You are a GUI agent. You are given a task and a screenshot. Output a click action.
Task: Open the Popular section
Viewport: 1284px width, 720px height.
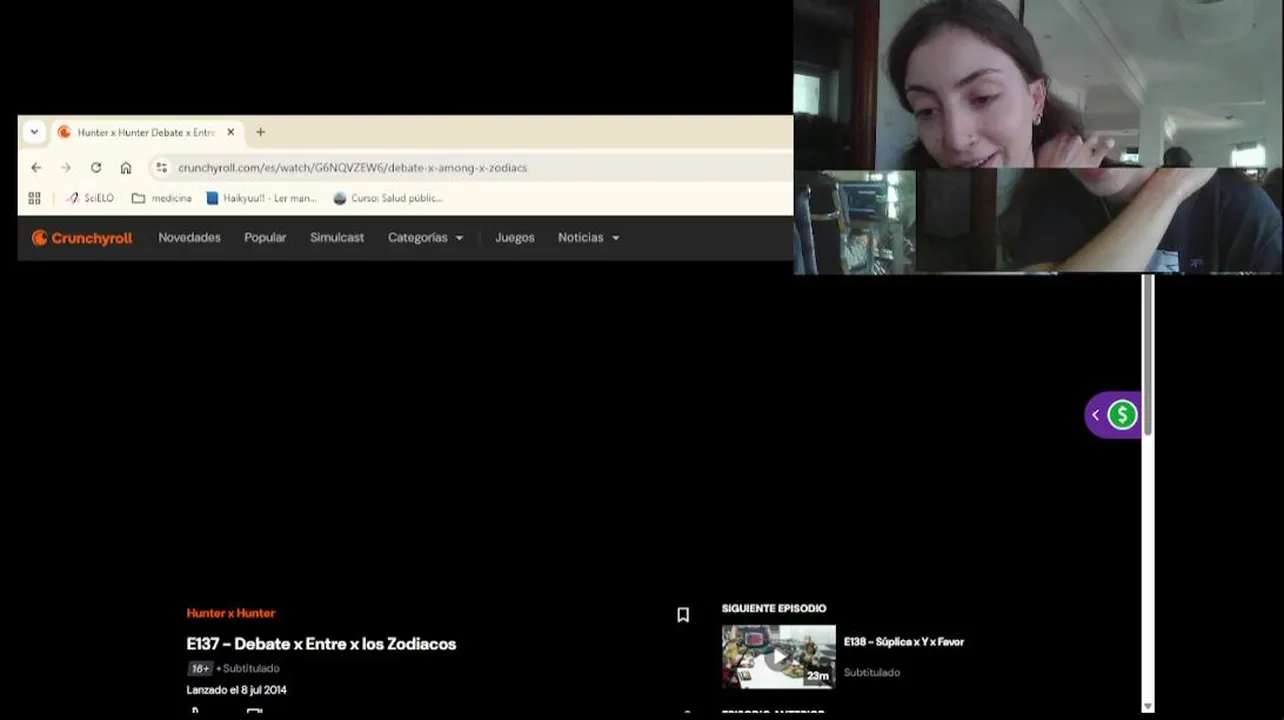tap(265, 238)
